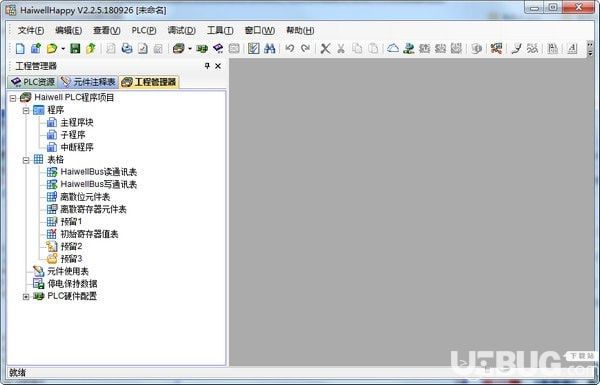
Task: Select the 程序 folder item
Action: click(55, 110)
